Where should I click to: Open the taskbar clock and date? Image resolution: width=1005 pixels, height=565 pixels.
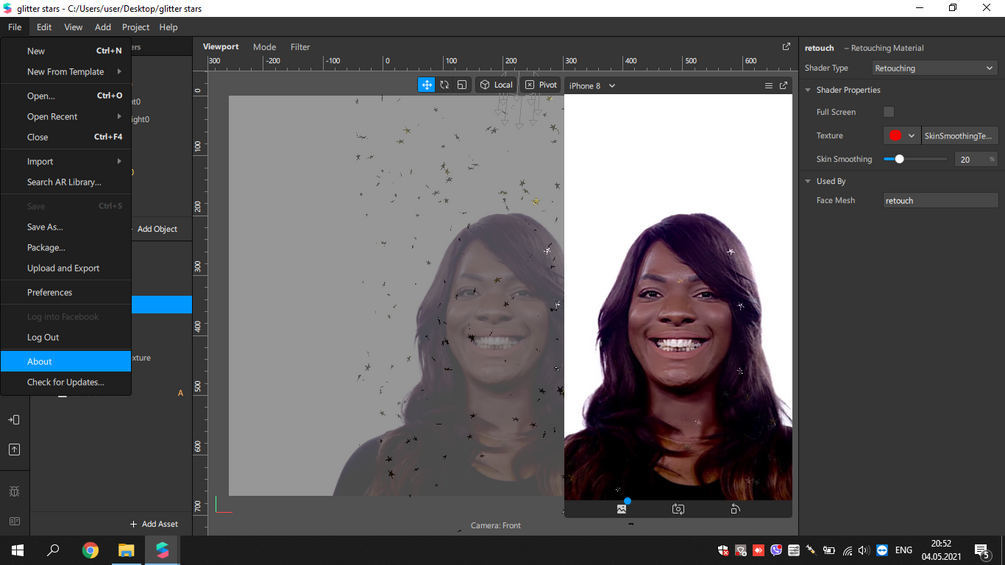pyautogui.click(x=941, y=550)
